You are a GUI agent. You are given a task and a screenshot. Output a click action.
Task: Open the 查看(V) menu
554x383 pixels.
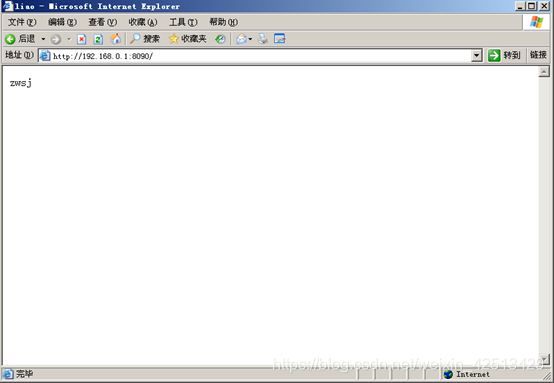102,22
